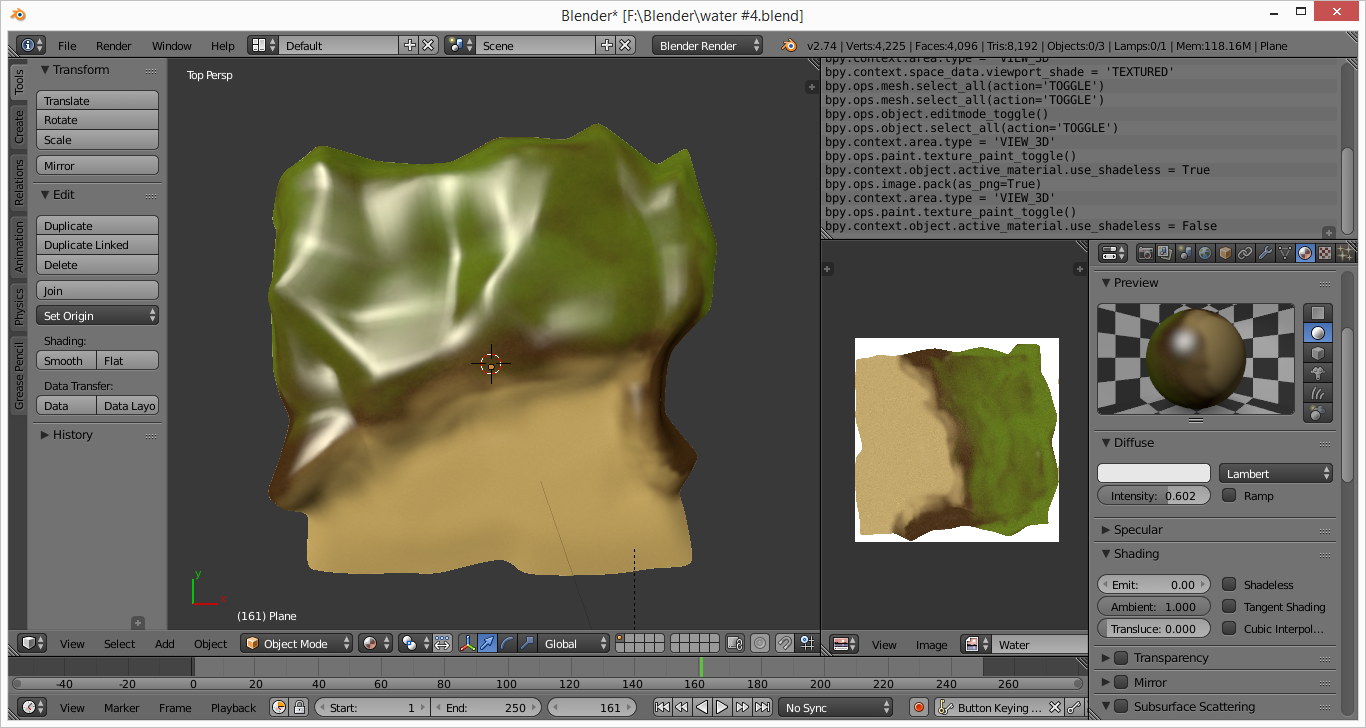This screenshot has height=728, width=1366.
Task: Open the Render properties camera icon
Action: 1147,252
